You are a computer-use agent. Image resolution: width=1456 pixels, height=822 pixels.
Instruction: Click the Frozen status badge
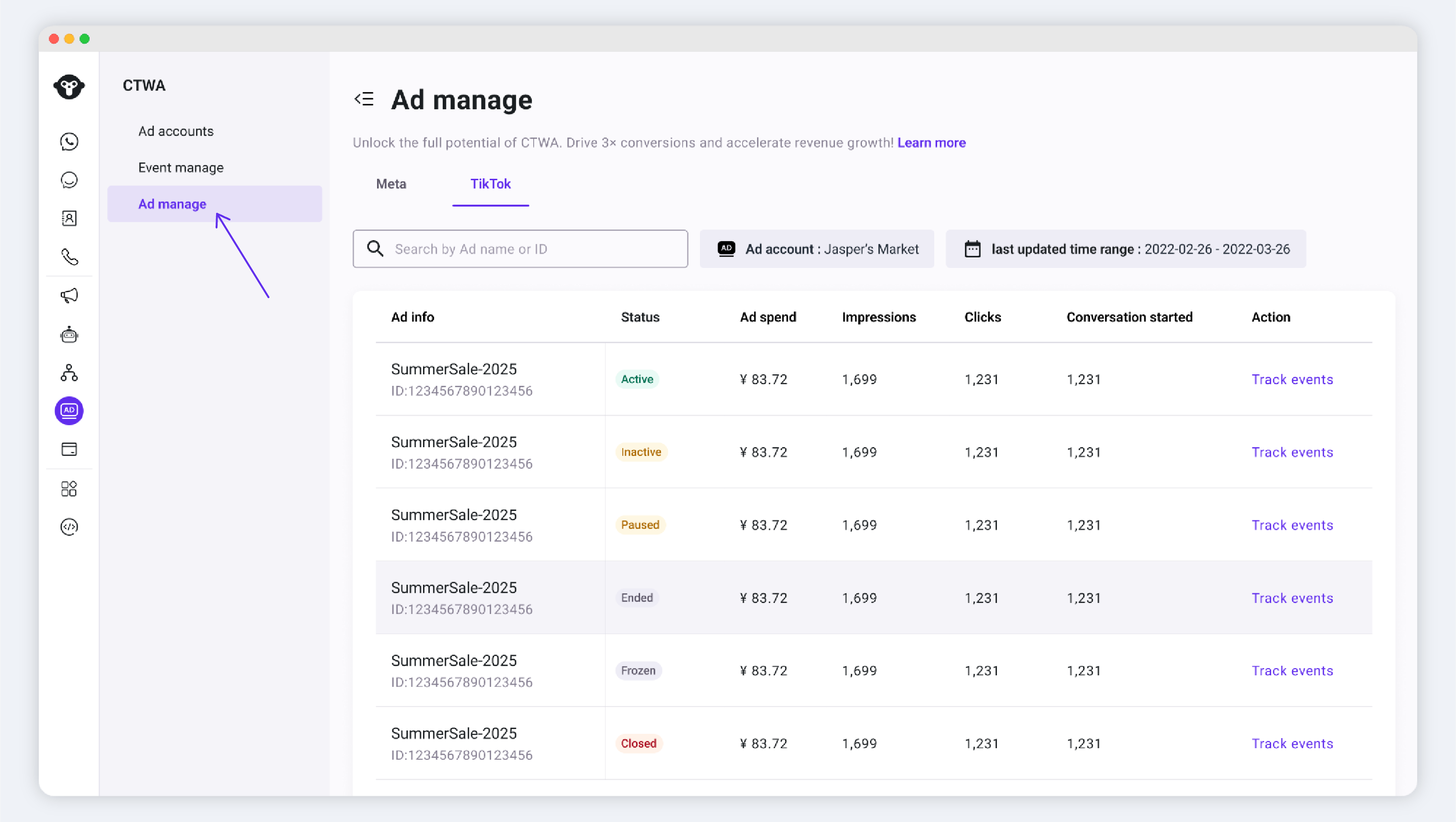click(x=638, y=671)
